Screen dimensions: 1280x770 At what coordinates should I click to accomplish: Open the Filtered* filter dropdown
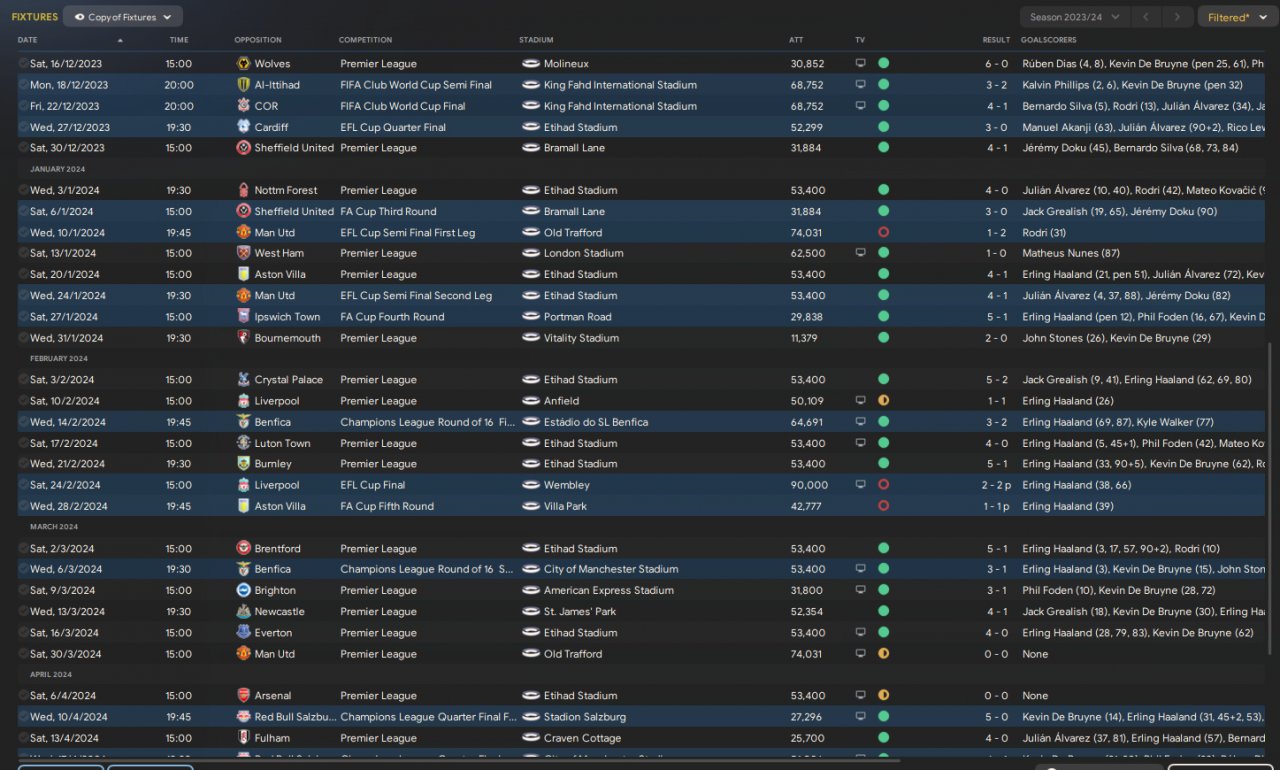1237,17
